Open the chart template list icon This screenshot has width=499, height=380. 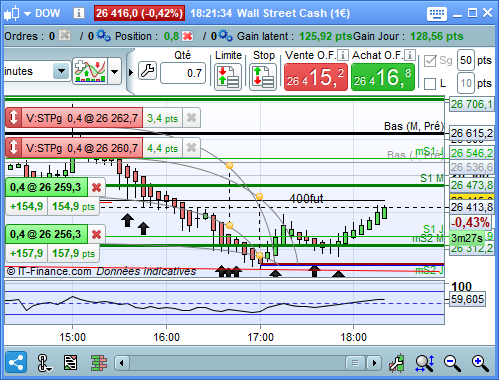[x=71, y=363]
